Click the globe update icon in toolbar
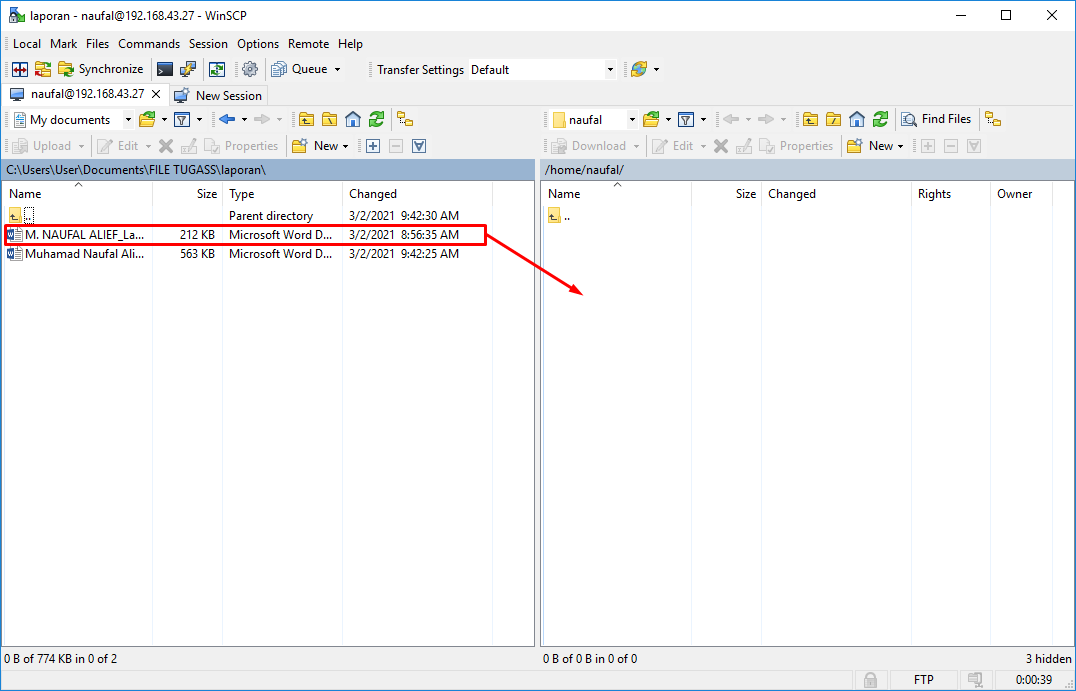This screenshot has width=1076, height=691. [639, 69]
